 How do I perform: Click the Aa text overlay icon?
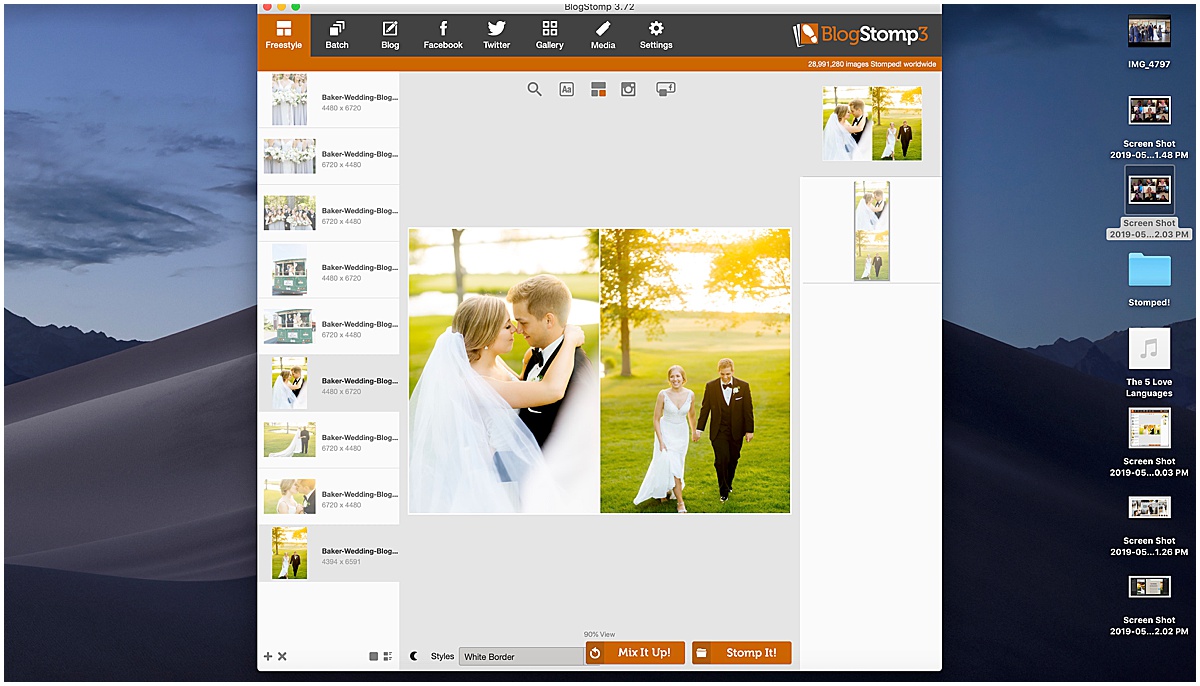(567, 89)
